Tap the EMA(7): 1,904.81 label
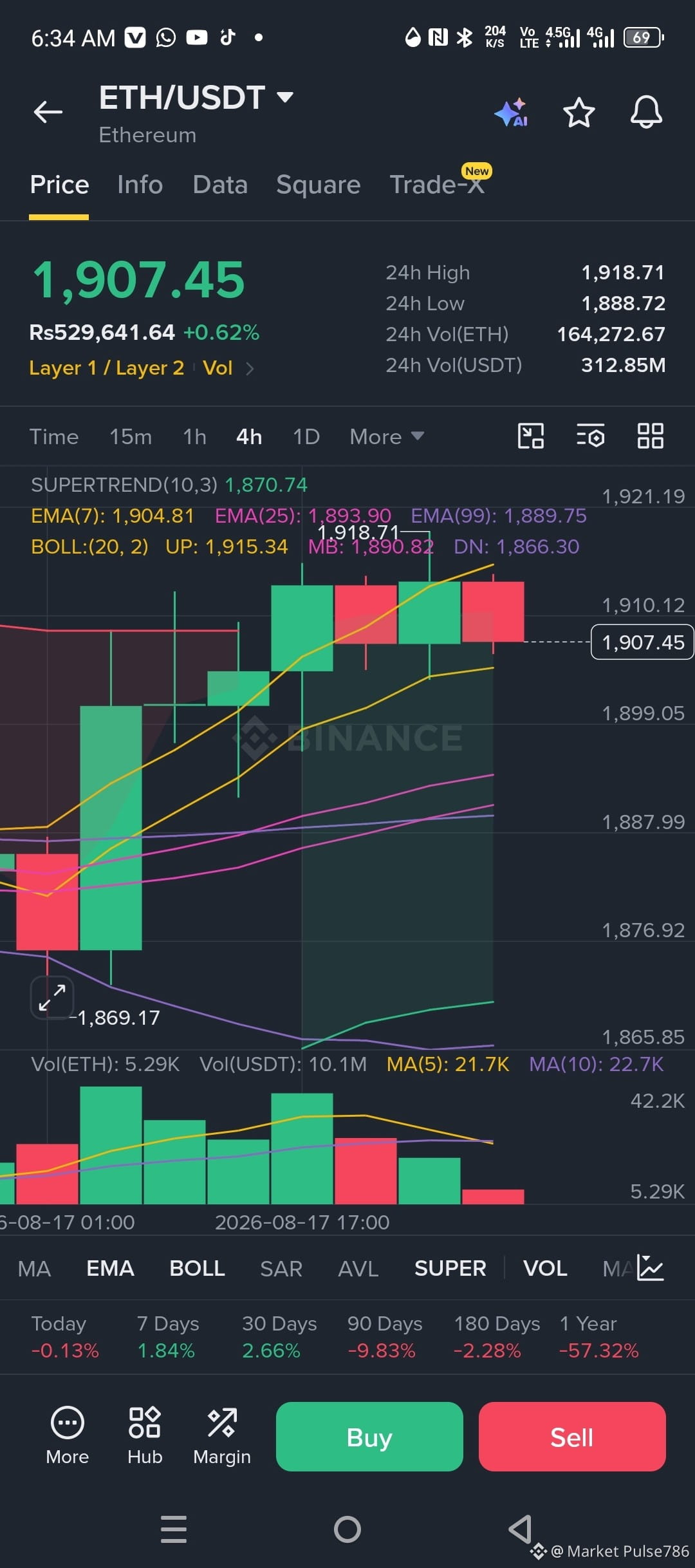The image size is (695, 1568). [x=113, y=516]
